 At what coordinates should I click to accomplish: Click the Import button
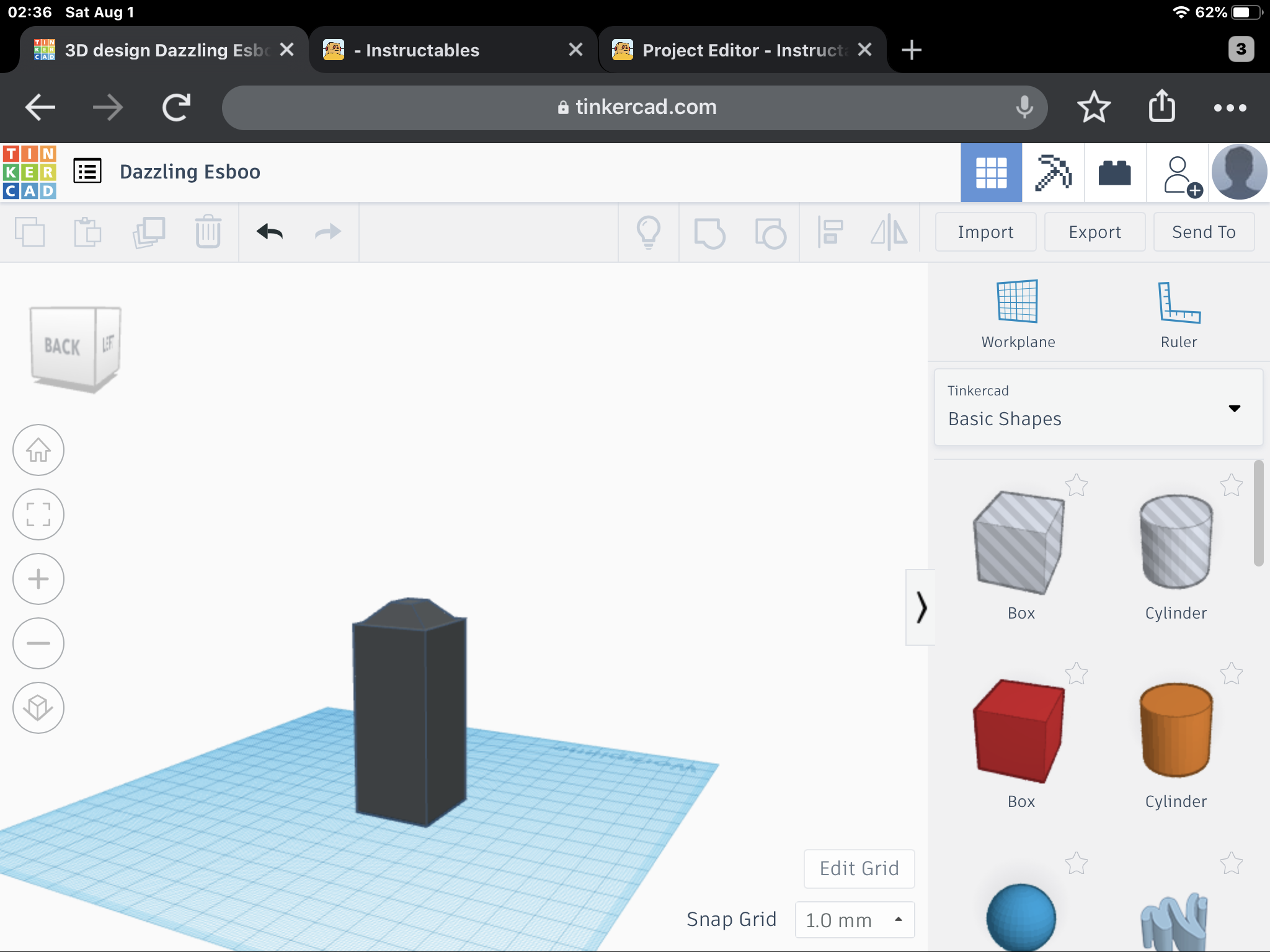[x=985, y=232]
